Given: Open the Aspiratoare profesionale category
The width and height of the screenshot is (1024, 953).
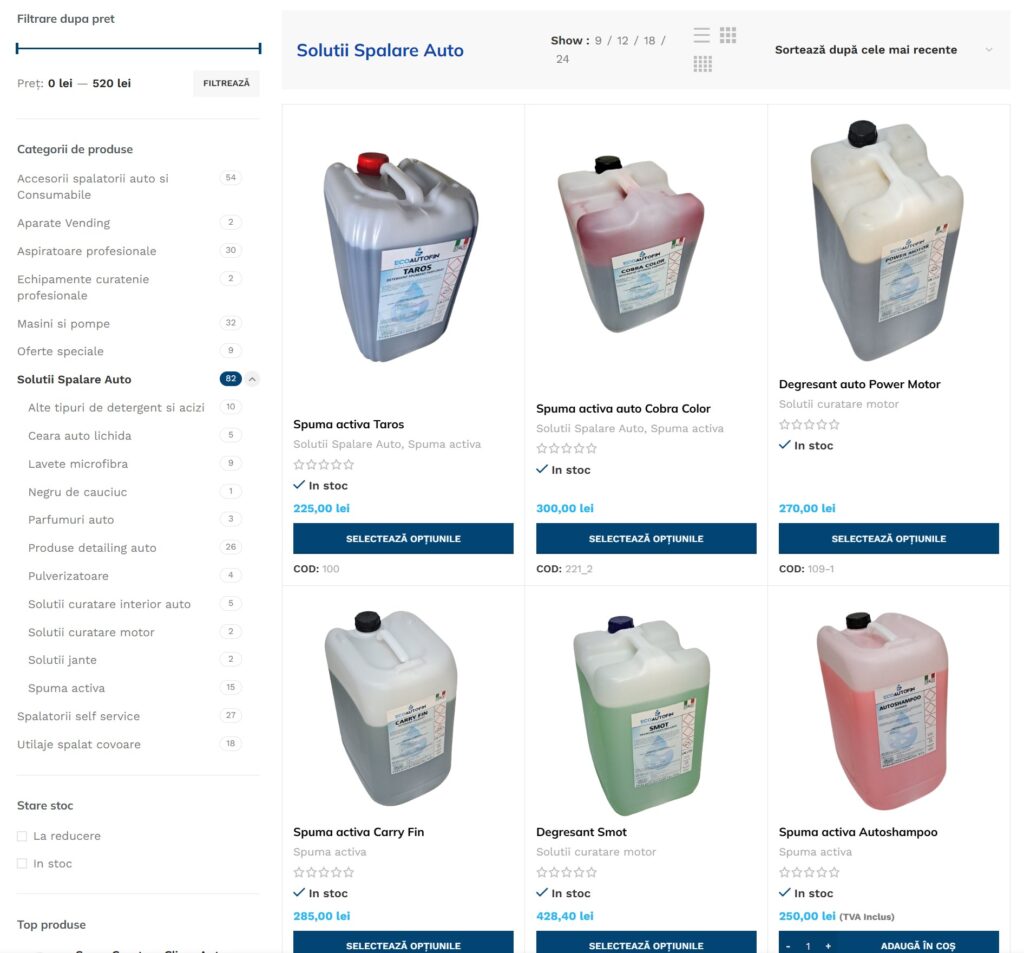Looking at the screenshot, I should pyautogui.click(x=87, y=251).
